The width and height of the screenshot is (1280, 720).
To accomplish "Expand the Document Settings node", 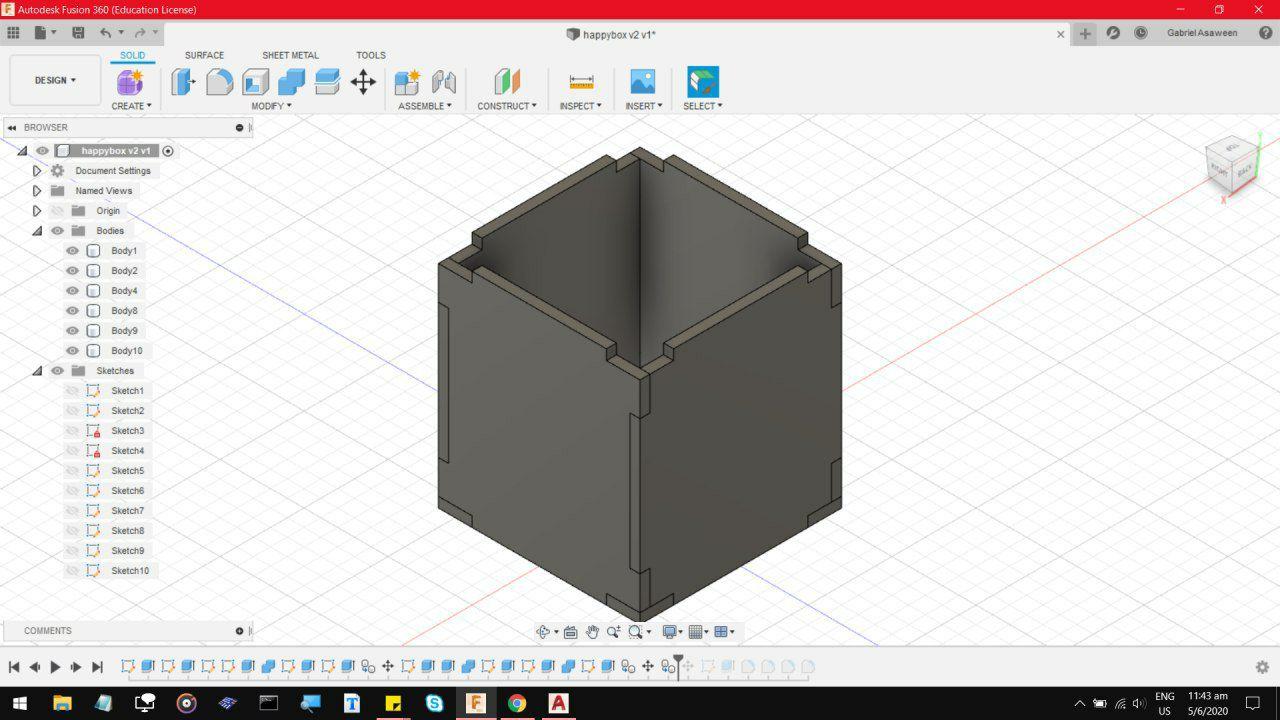I will pyautogui.click(x=37, y=171).
